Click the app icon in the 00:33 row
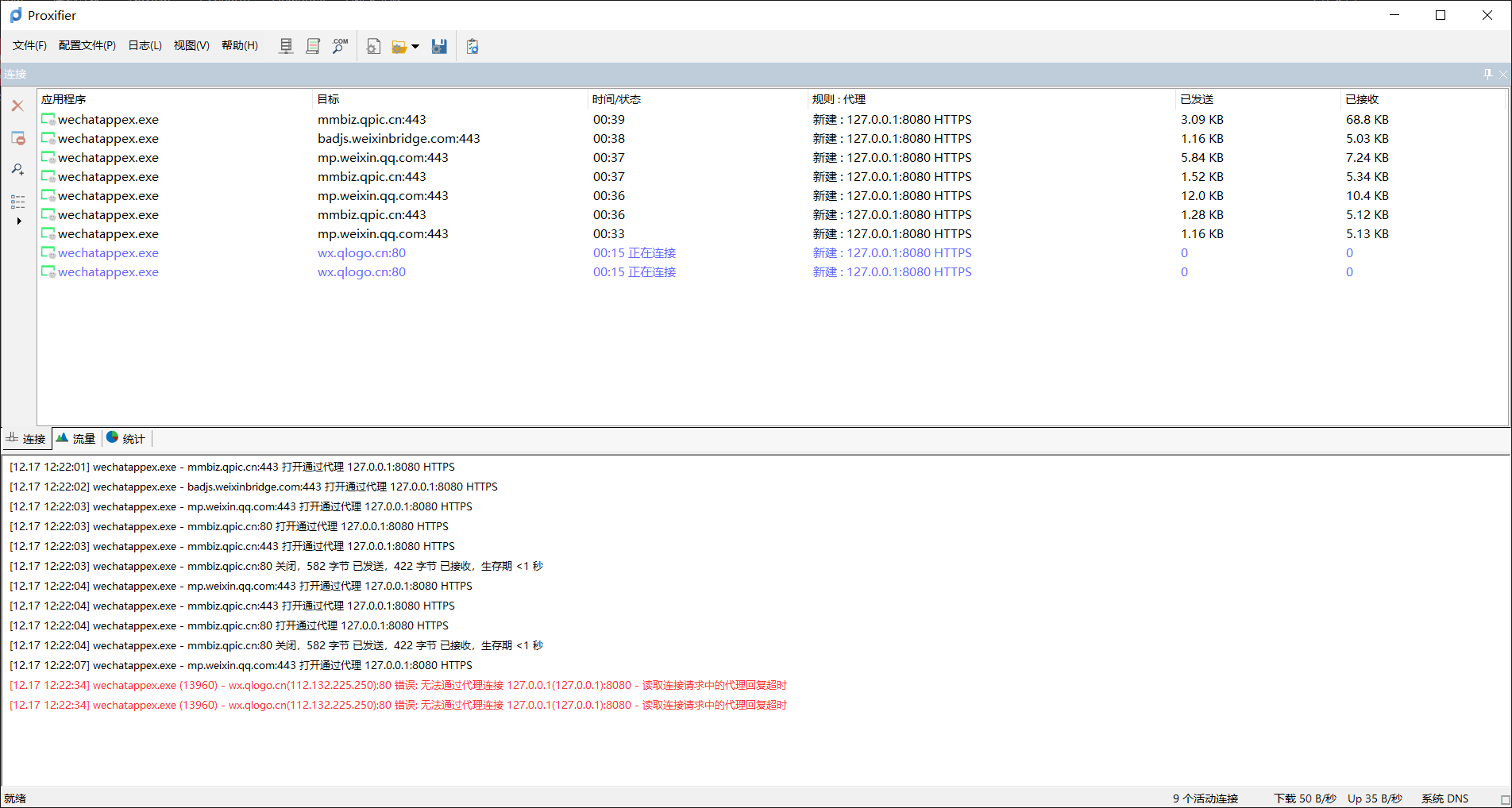This screenshot has height=808, width=1512. (x=48, y=234)
